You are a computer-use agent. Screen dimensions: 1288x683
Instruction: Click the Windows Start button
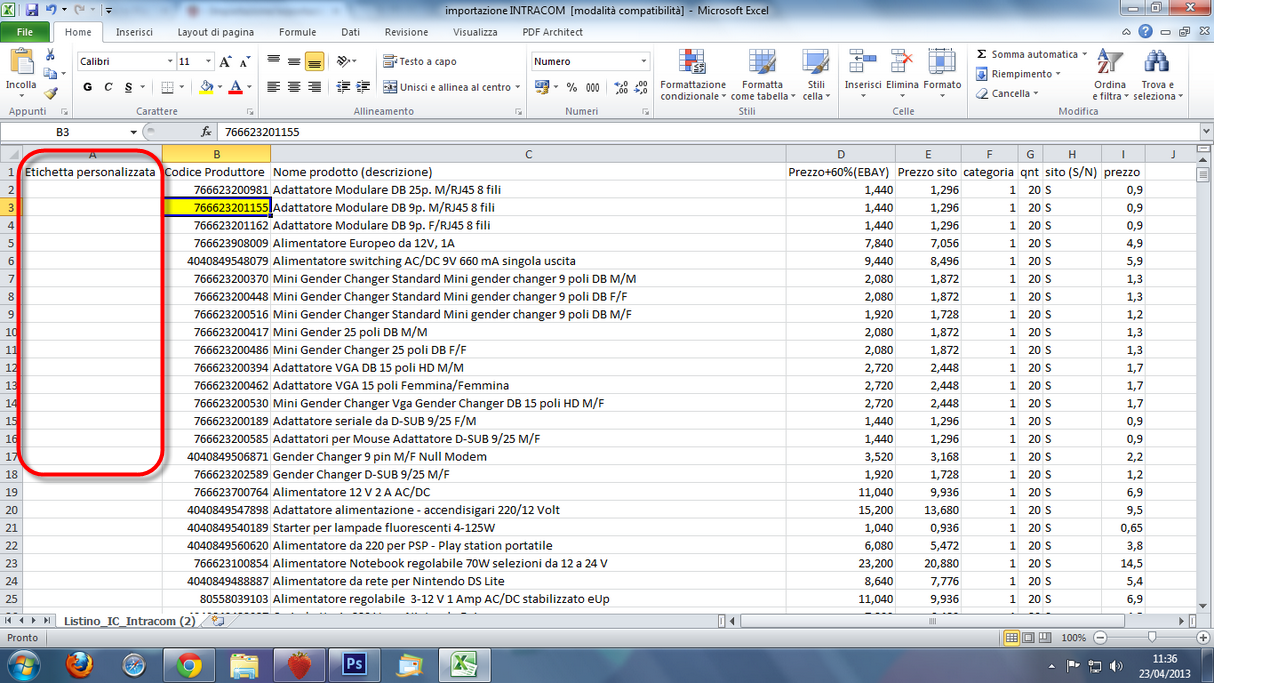24,664
